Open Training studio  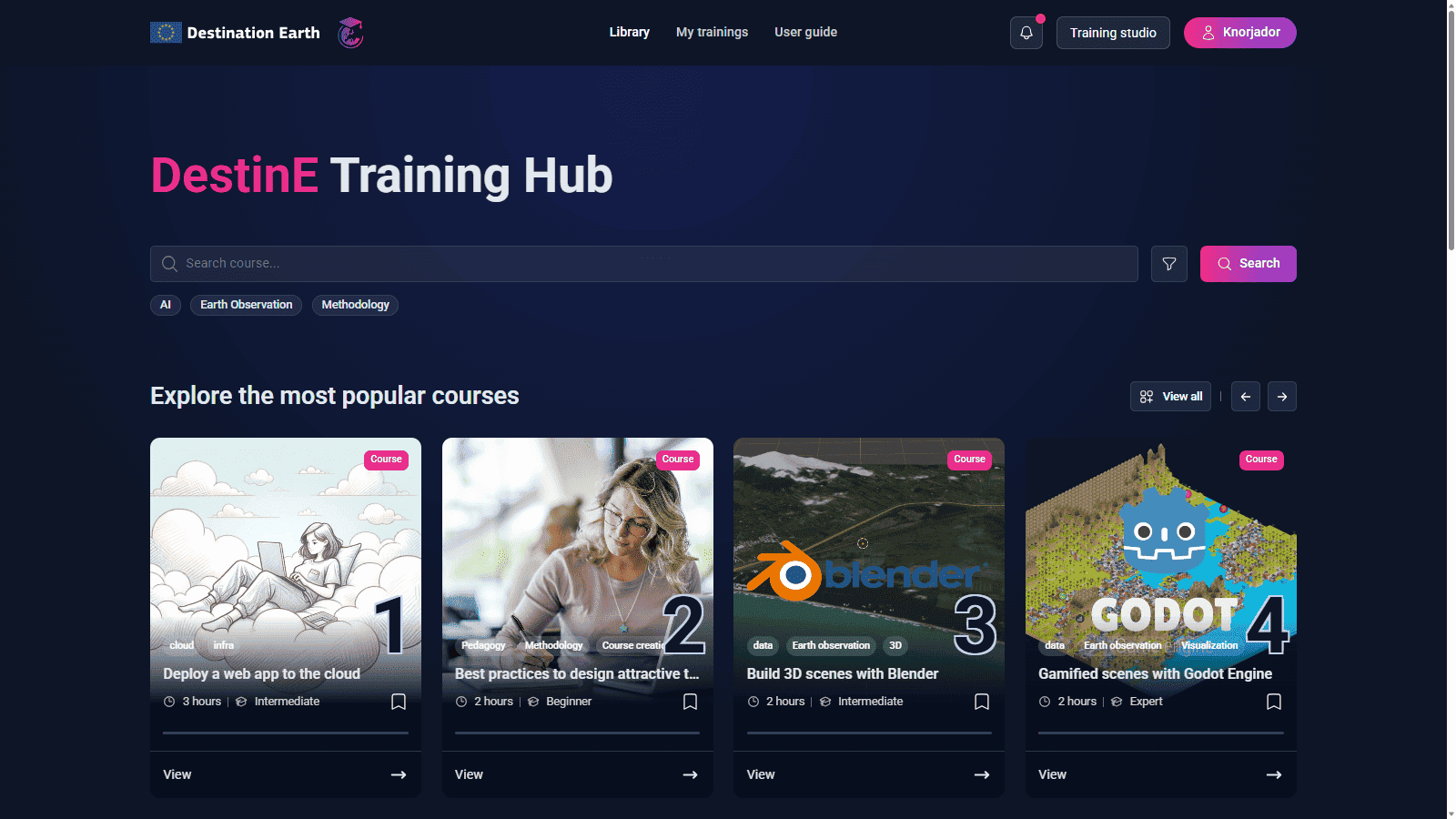[x=1112, y=33]
